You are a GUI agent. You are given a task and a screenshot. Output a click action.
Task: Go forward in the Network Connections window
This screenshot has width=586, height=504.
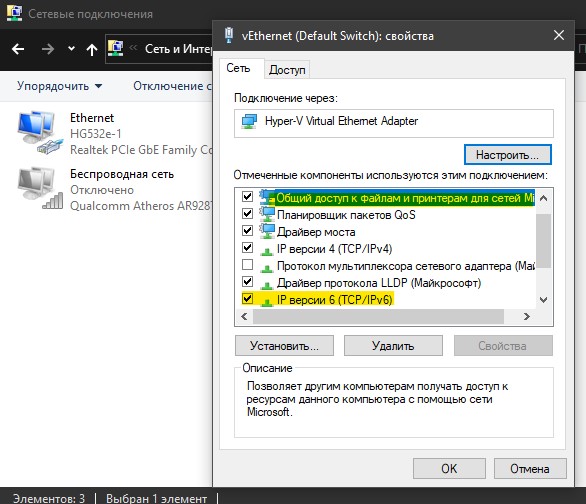48,49
